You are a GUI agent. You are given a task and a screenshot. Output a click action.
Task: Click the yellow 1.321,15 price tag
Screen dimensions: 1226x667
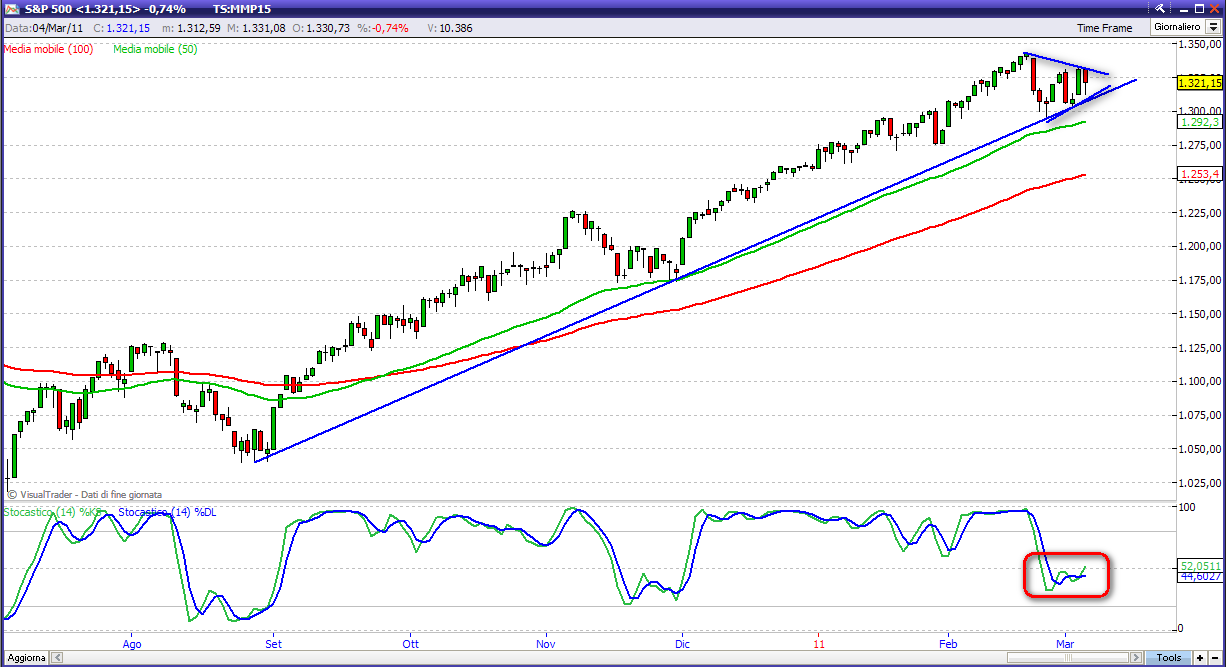[1199, 83]
